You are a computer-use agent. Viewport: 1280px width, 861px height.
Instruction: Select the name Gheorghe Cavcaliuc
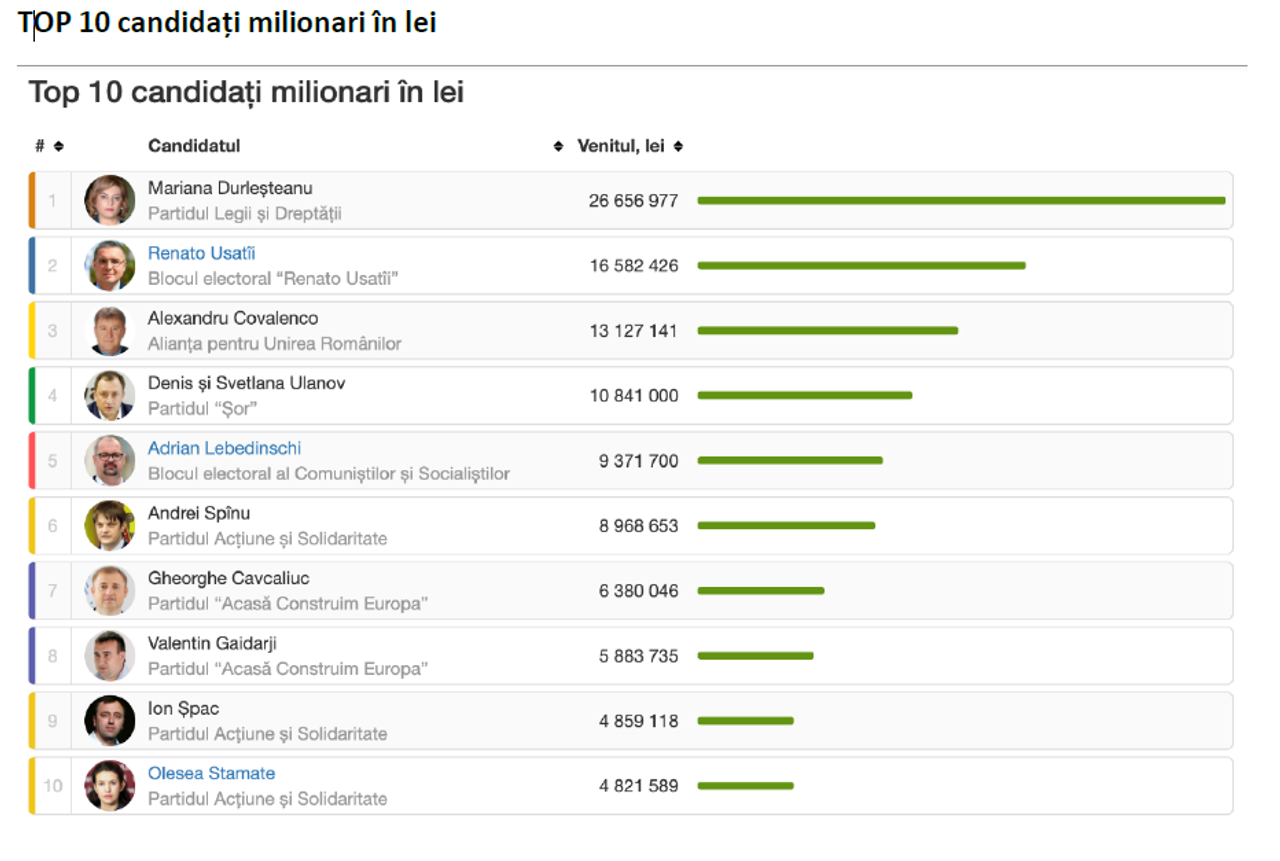229,578
